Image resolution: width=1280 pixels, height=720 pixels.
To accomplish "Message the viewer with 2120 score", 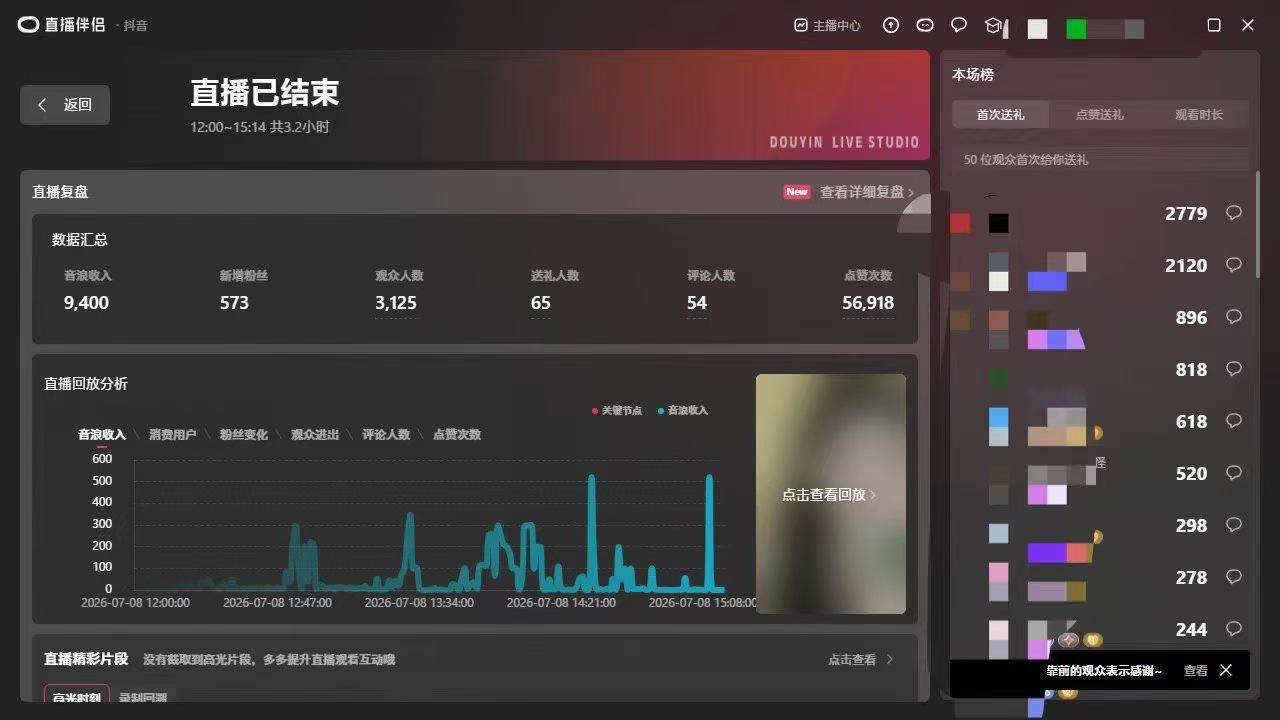I will pyautogui.click(x=1234, y=265).
